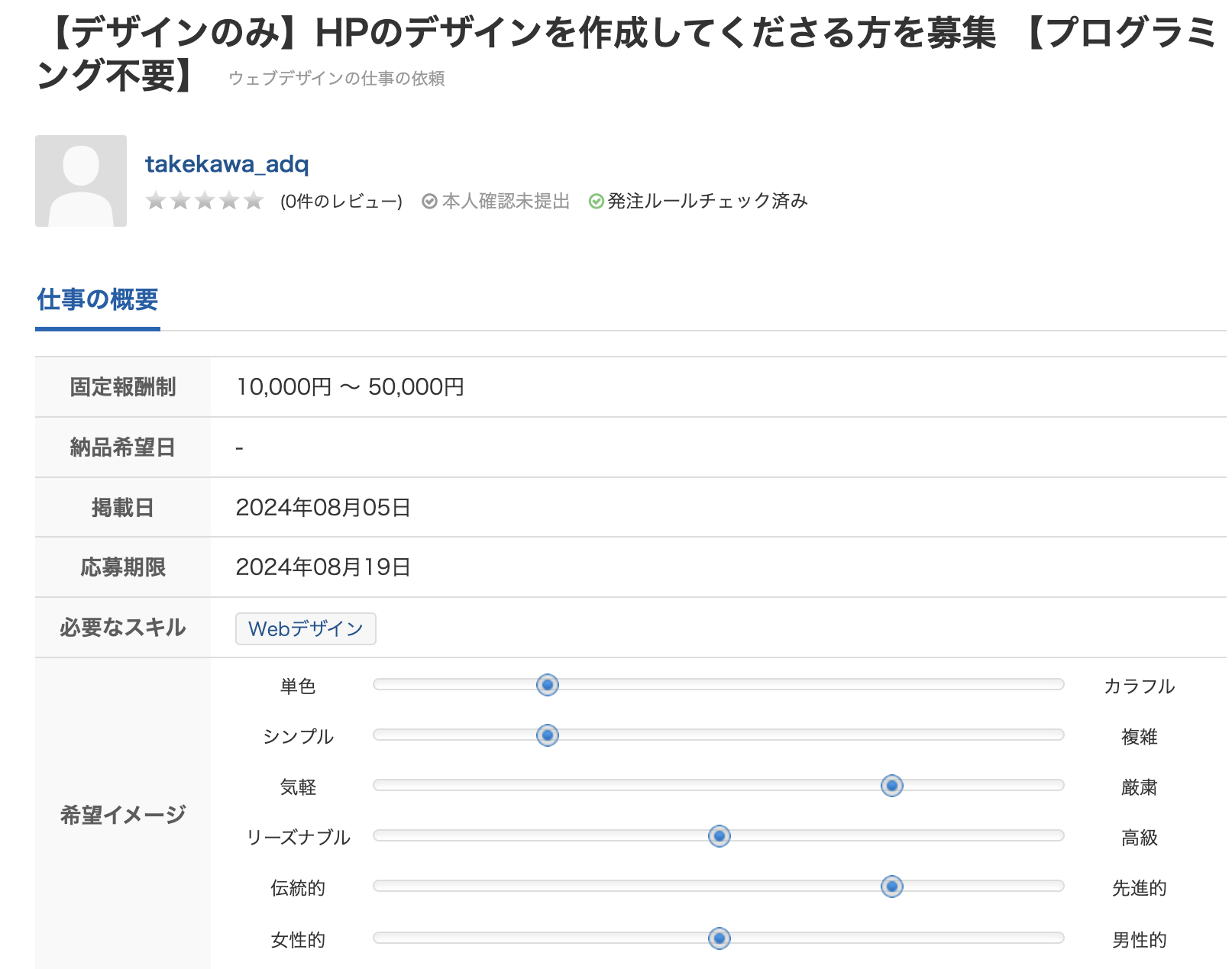Click the 伝統的 slider start label

(298, 888)
